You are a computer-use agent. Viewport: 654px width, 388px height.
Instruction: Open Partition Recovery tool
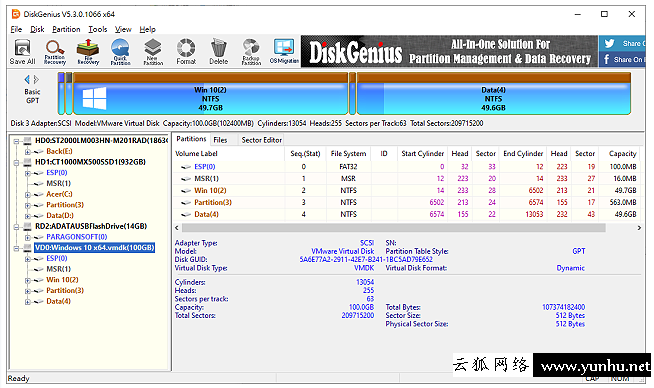pos(55,52)
